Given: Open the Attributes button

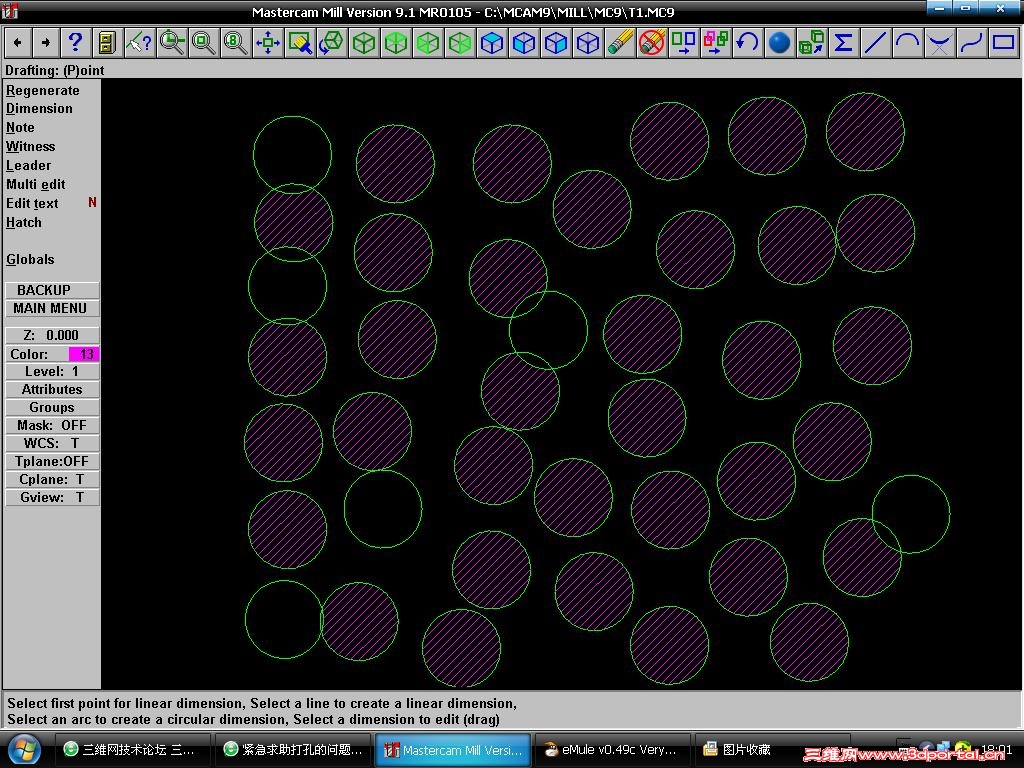Looking at the screenshot, I should tap(52, 389).
